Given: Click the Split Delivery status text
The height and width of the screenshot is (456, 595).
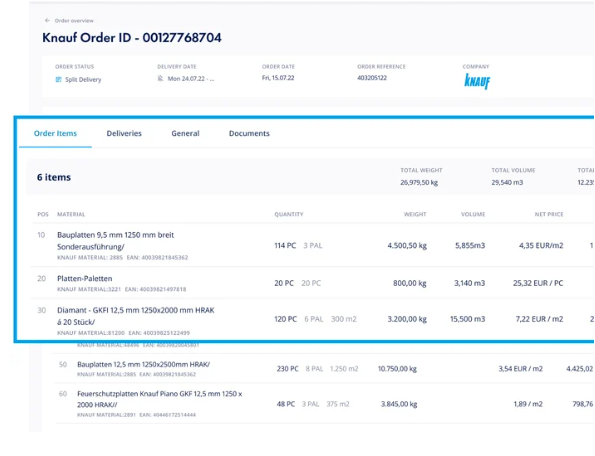Looking at the screenshot, I should [83, 80].
